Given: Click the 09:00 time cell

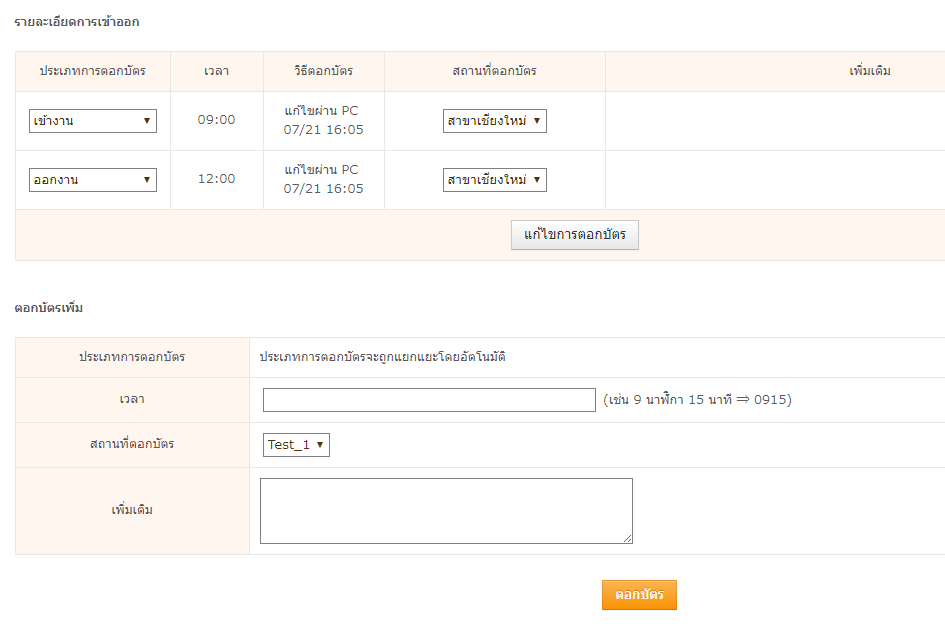Looking at the screenshot, I should click(216, 120).
